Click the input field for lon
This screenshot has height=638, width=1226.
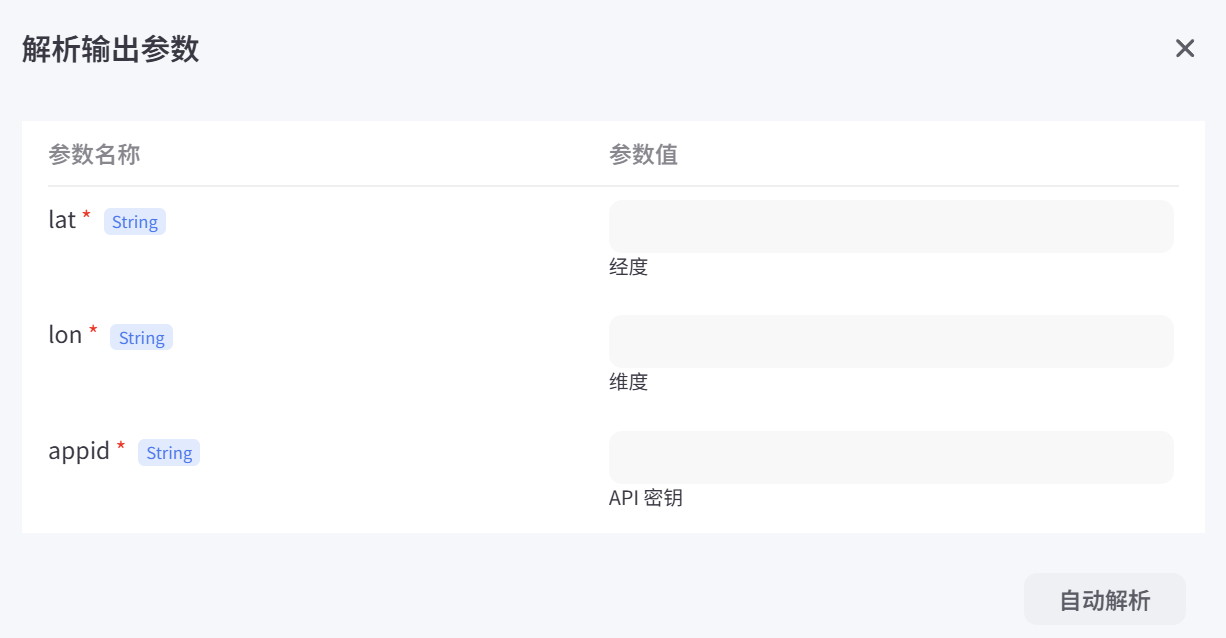(x=891, y=341)
